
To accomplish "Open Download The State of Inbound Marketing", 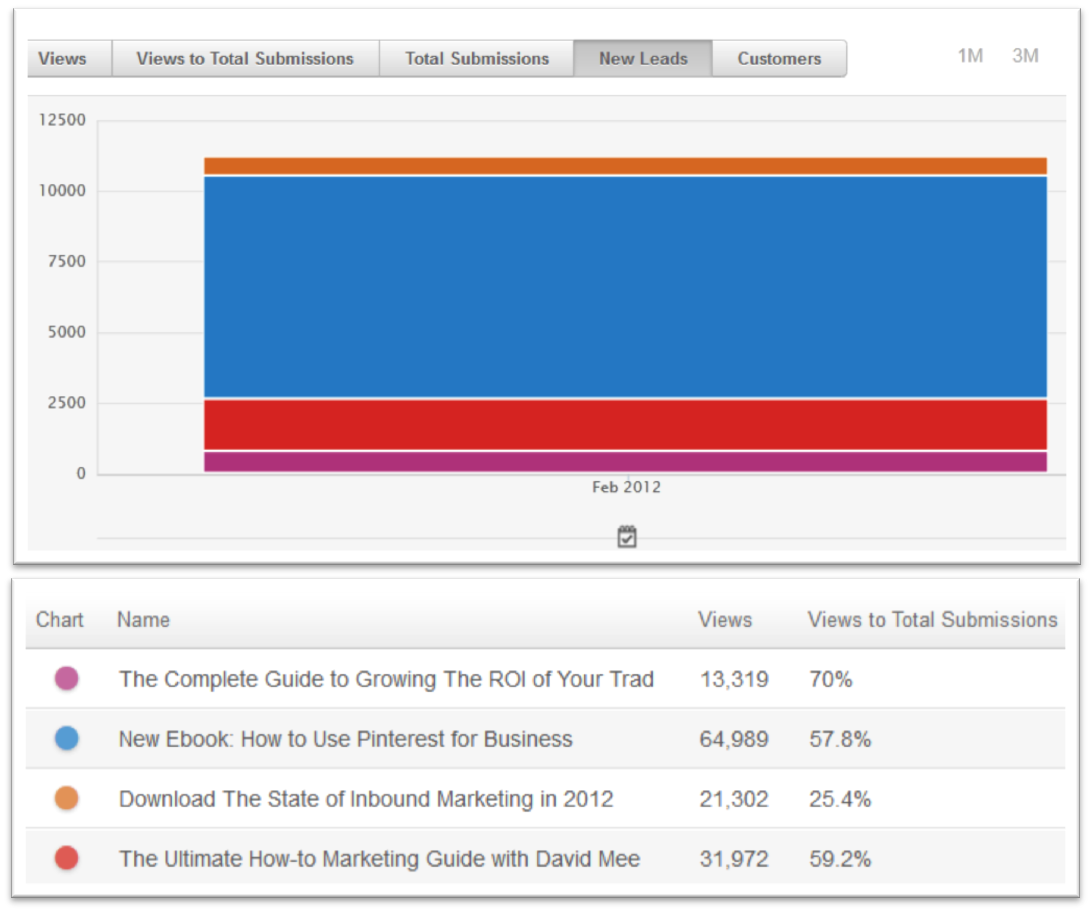I will (366, 800).
